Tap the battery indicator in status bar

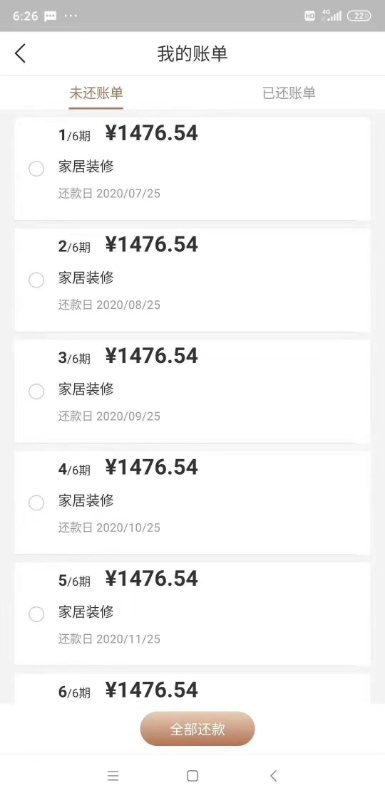358,16
